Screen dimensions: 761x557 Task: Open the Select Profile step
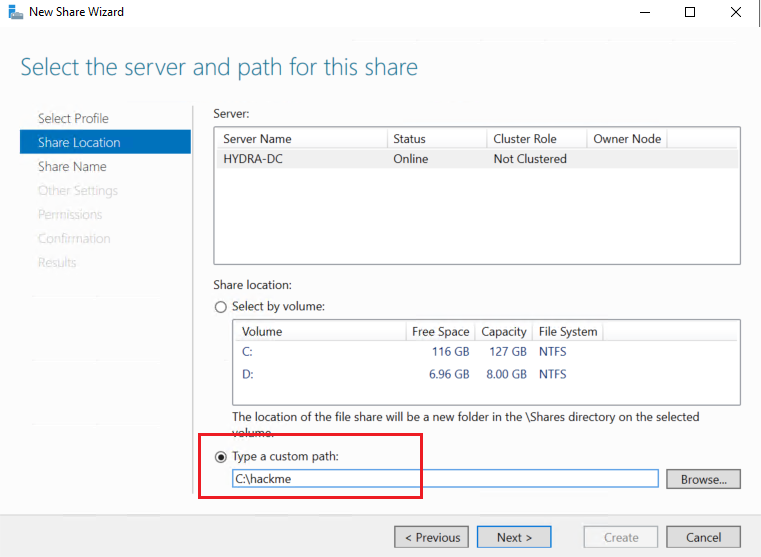click(73, 118)
